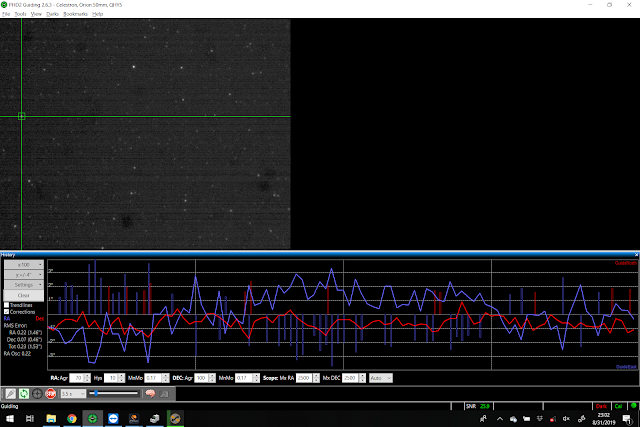640x427 pixels.
Task: Open advanced settings brain icon
Action: point(150,394)
